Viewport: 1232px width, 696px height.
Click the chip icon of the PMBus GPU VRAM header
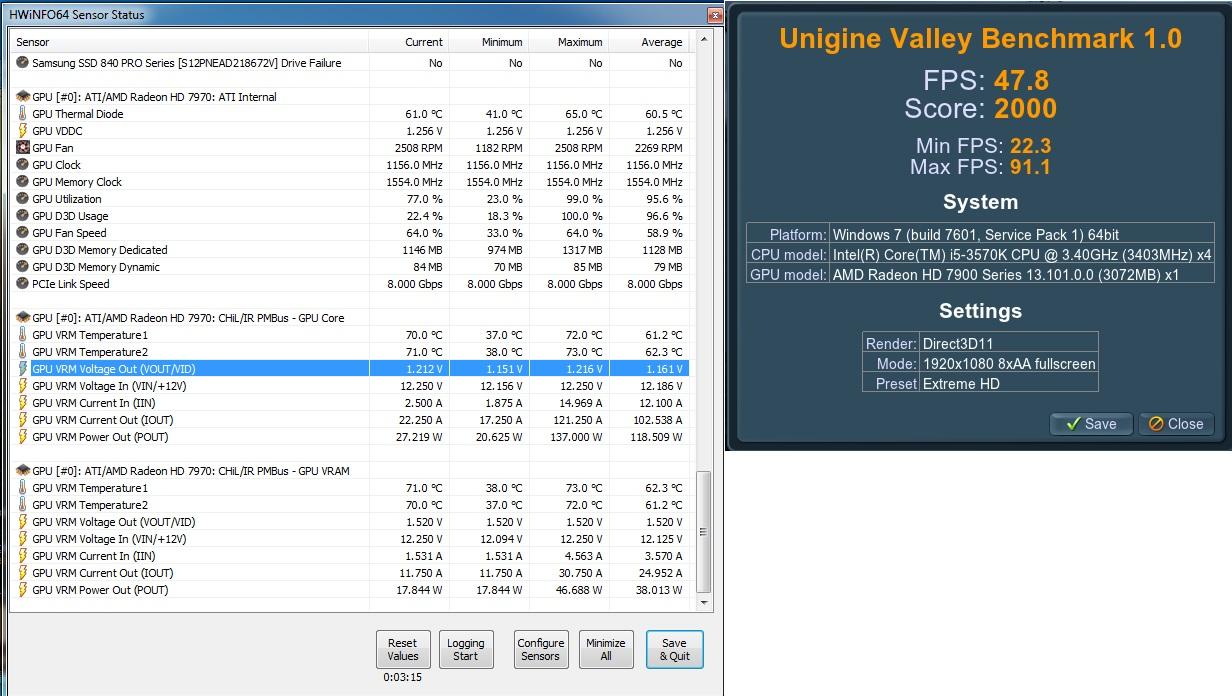[x=23, y=471]
